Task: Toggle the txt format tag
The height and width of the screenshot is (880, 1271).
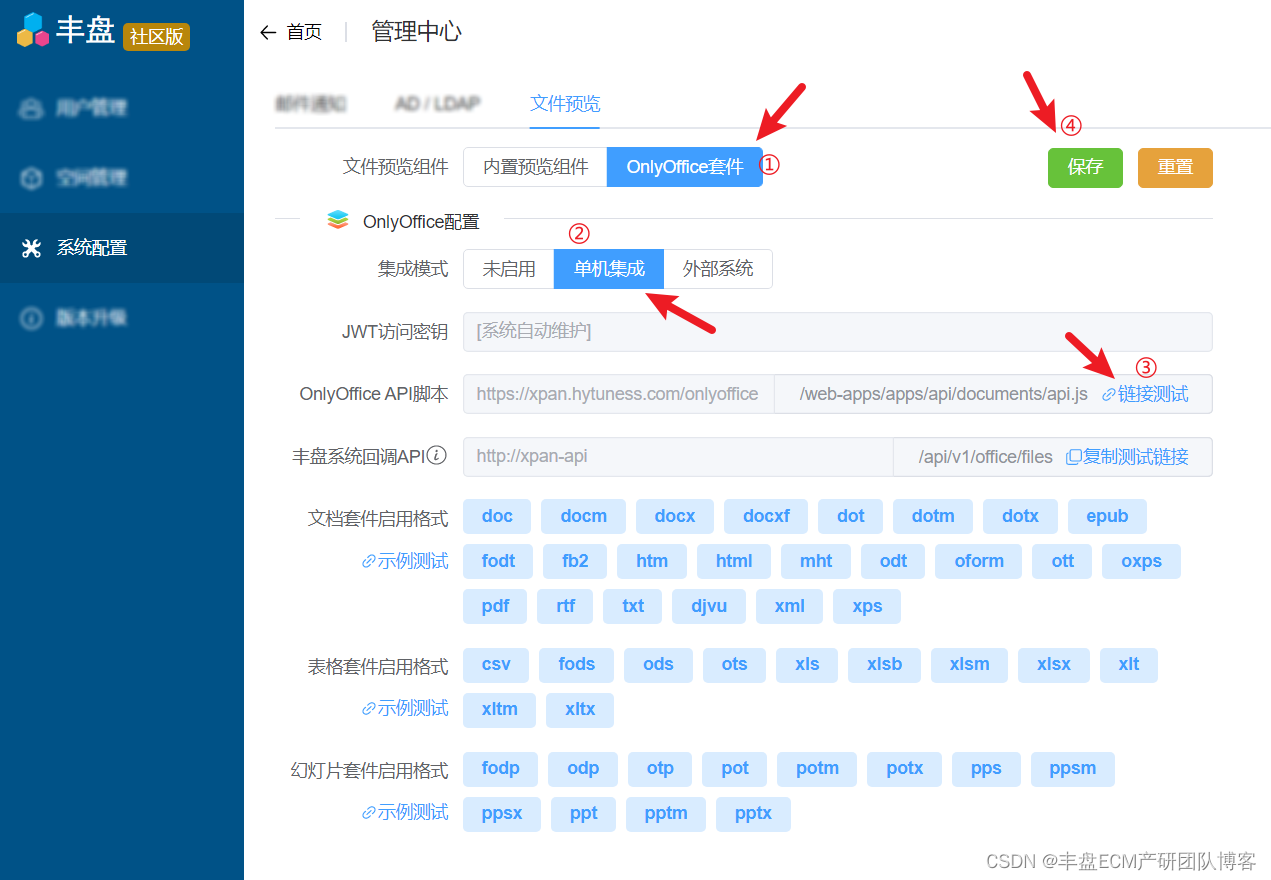Action: (x=633, y=606)
